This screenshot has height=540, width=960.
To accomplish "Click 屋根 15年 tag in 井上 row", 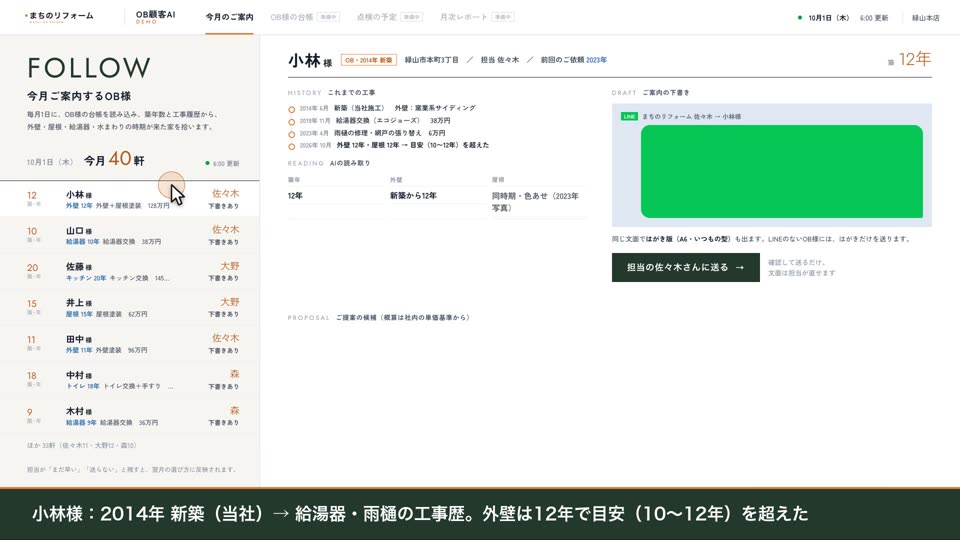I will pyautogui.click(x=79, y=314).
